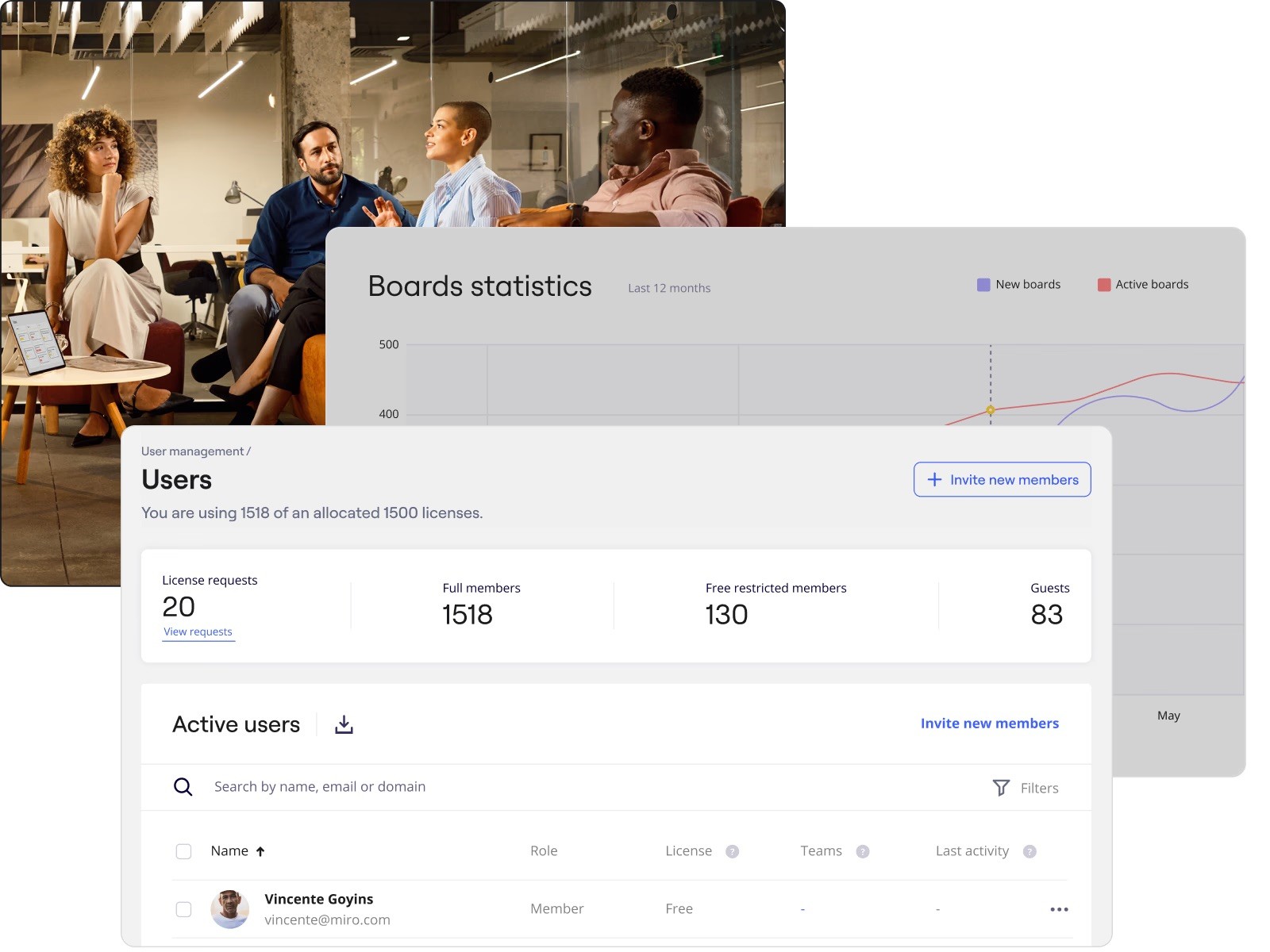
Task: Click the Teams column help icon
Action: 863,851
